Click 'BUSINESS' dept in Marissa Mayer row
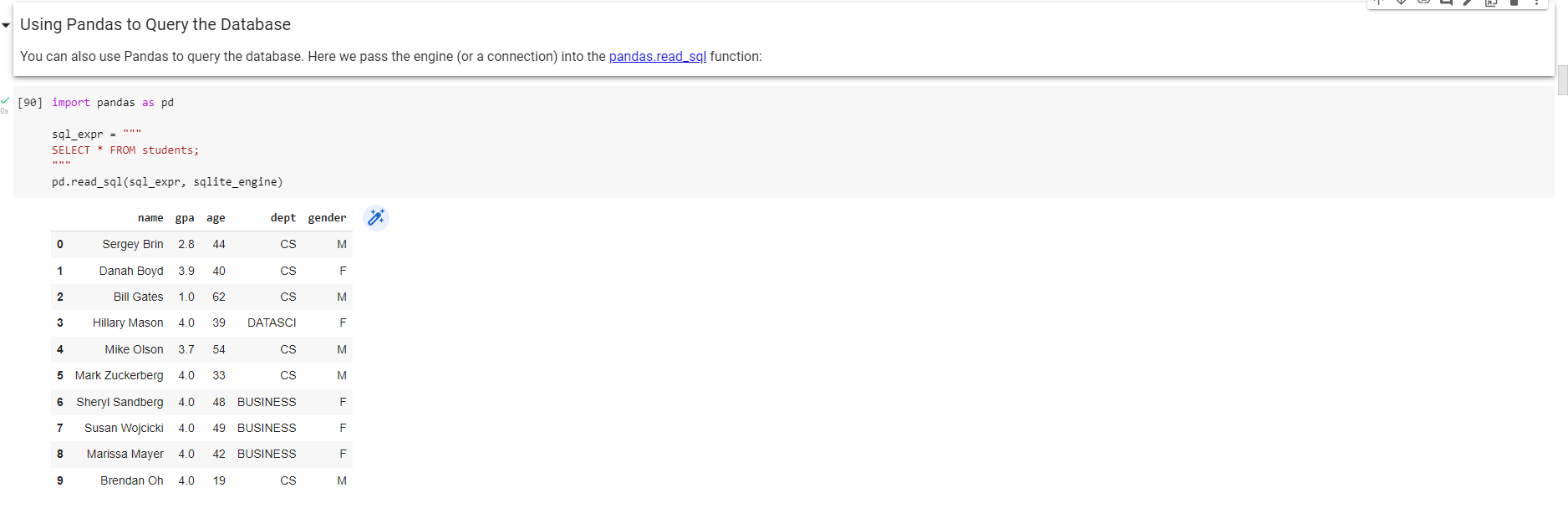This screenshot has height=508, width=1568. coord(267,454)
